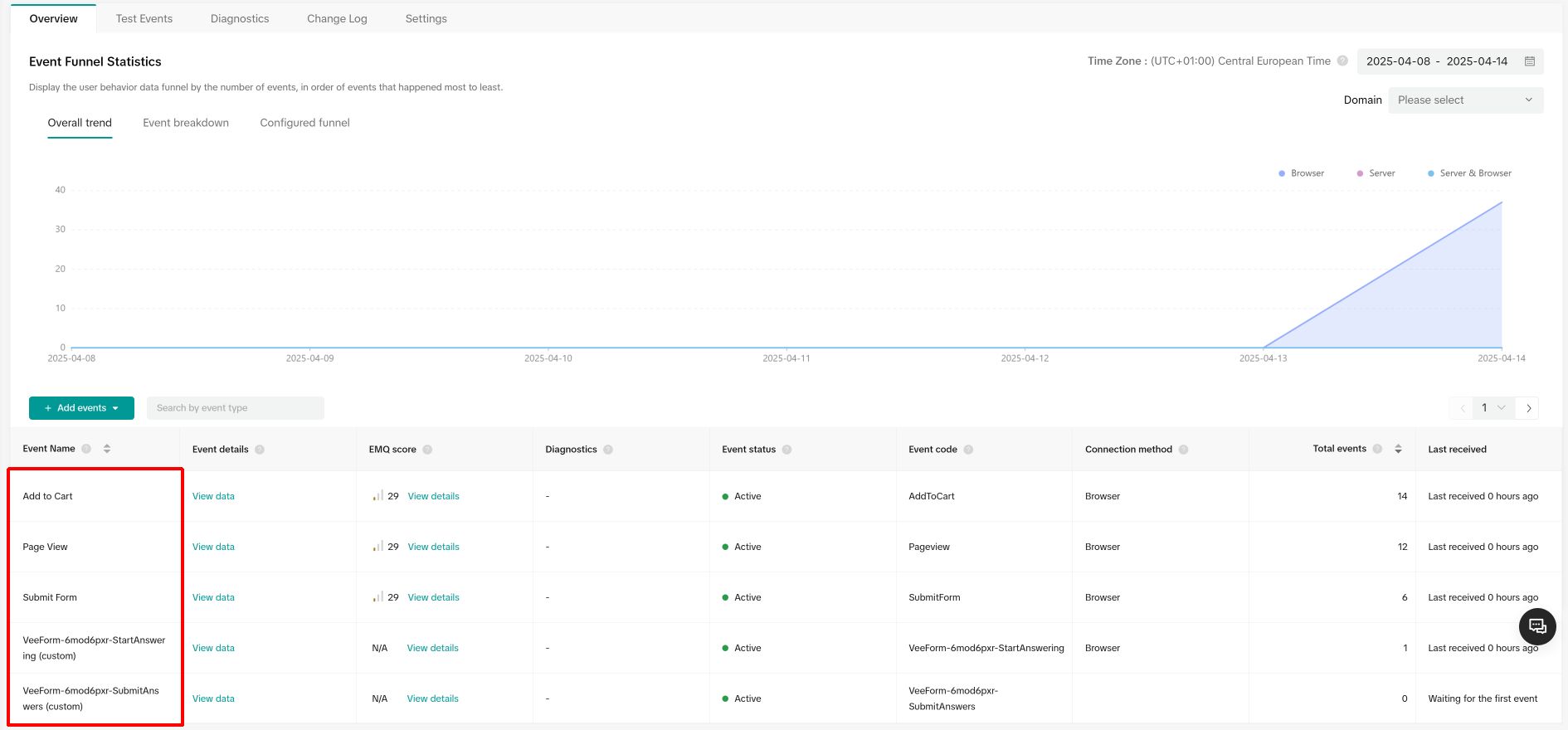Go to next page arrow
The width and height of the screenshot is (1568, 730).
click(x=1528, y=408)
